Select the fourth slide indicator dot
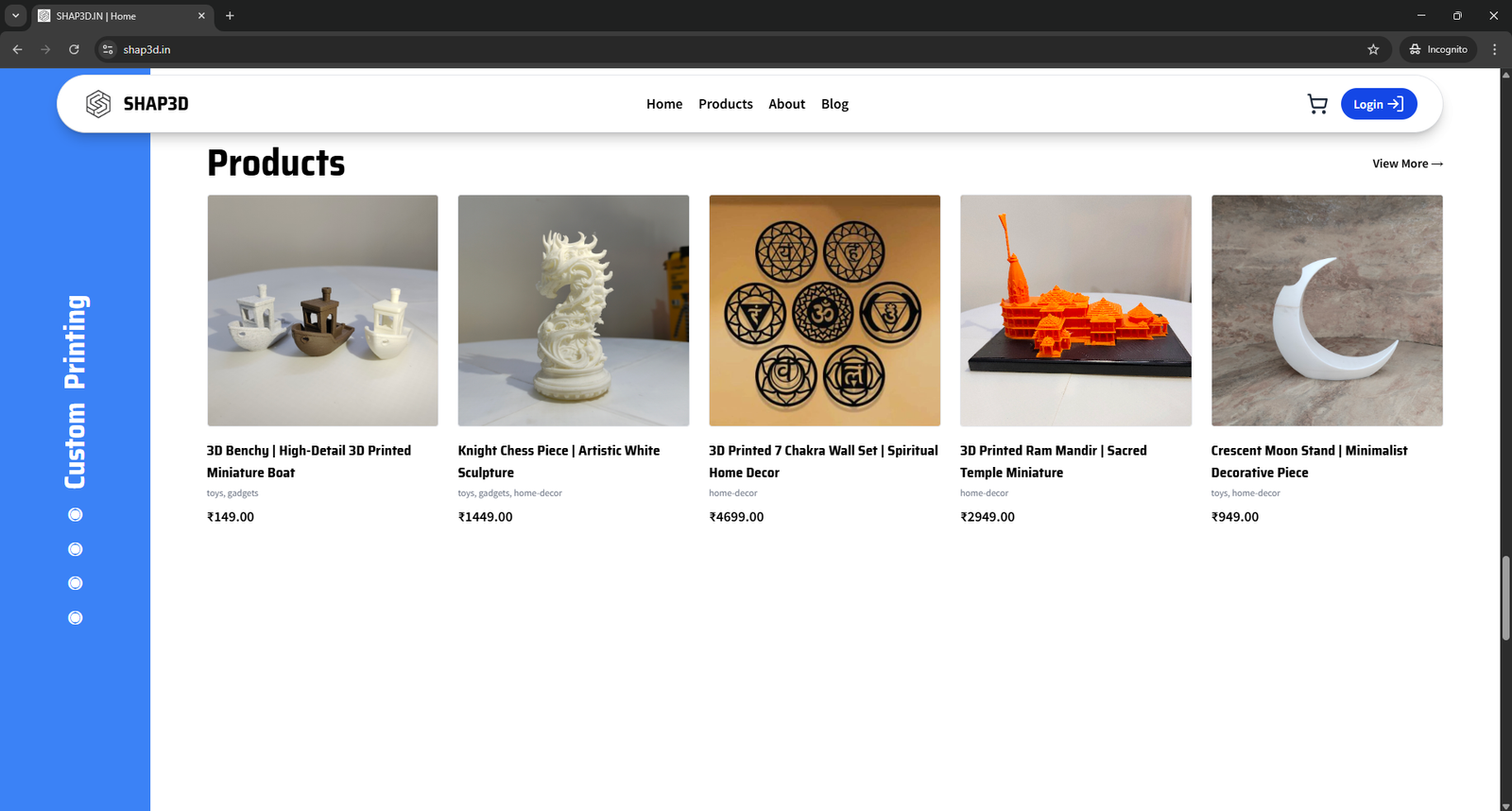1512x811 pixels. (x=76, y=618)
